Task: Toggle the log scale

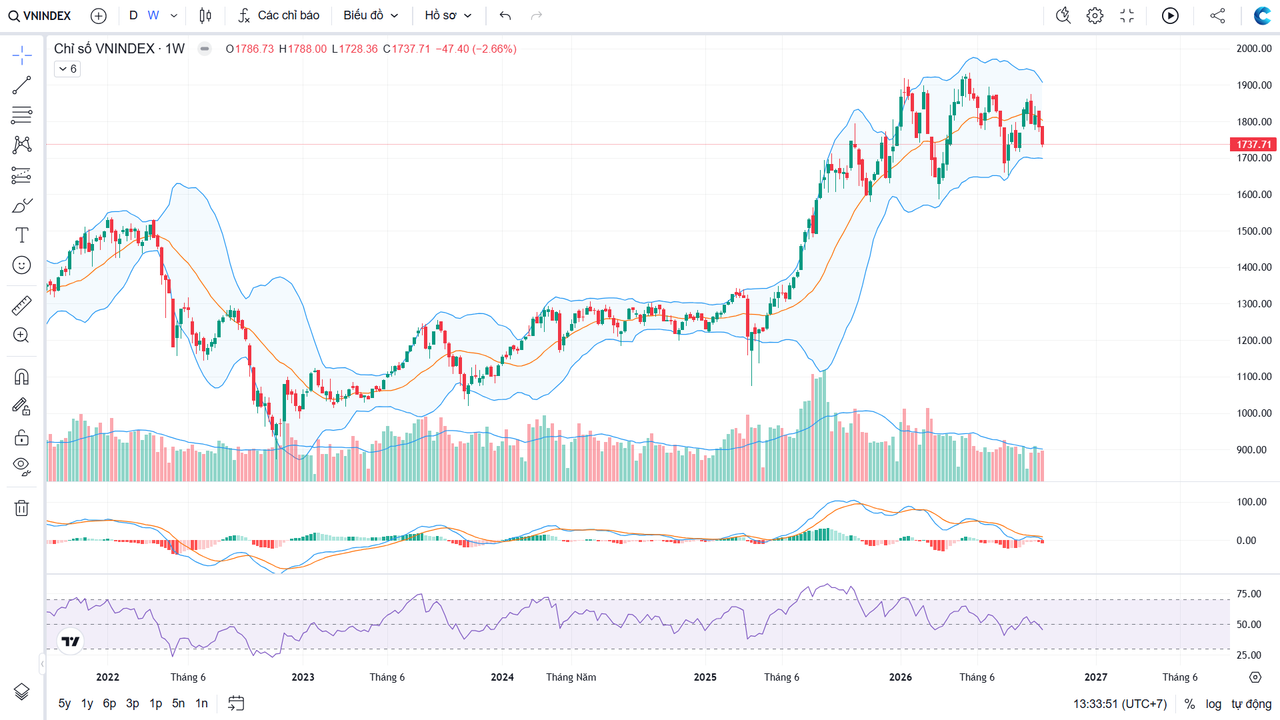Action: coord(1213,704)
